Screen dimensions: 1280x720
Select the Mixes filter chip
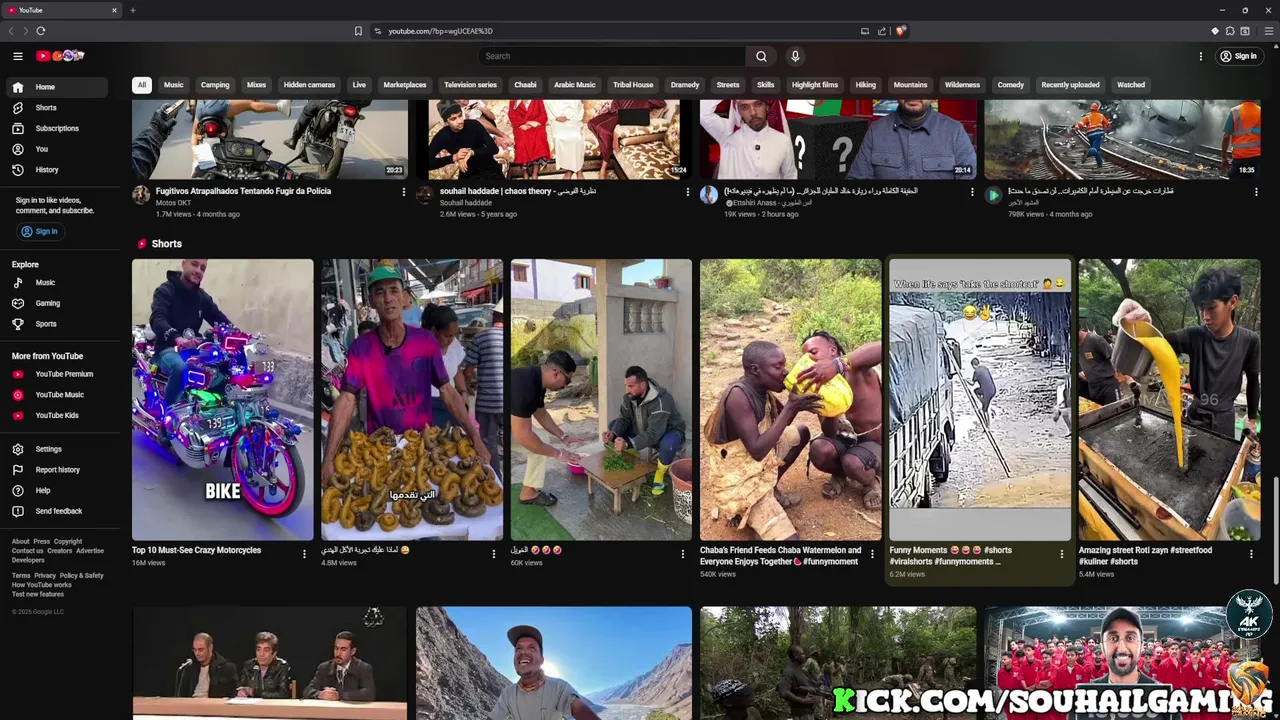pyautogui.click(x=256, y=85)
